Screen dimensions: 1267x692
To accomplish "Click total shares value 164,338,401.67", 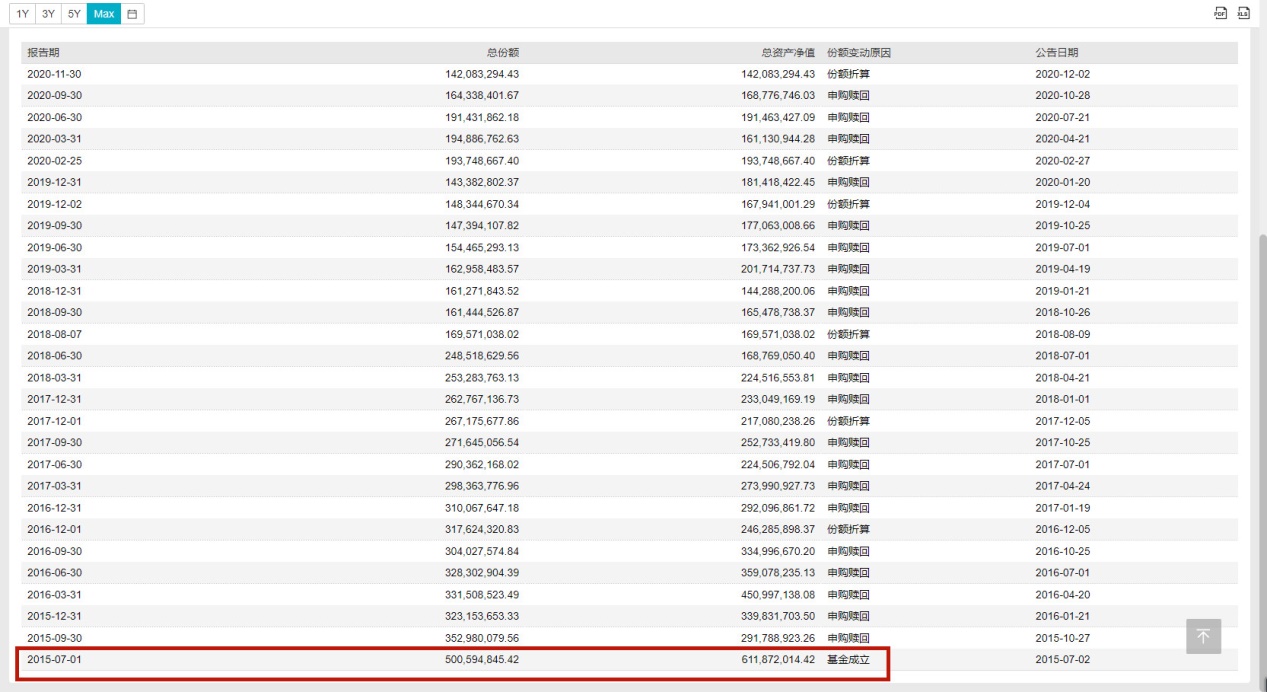I will [482, 96].
